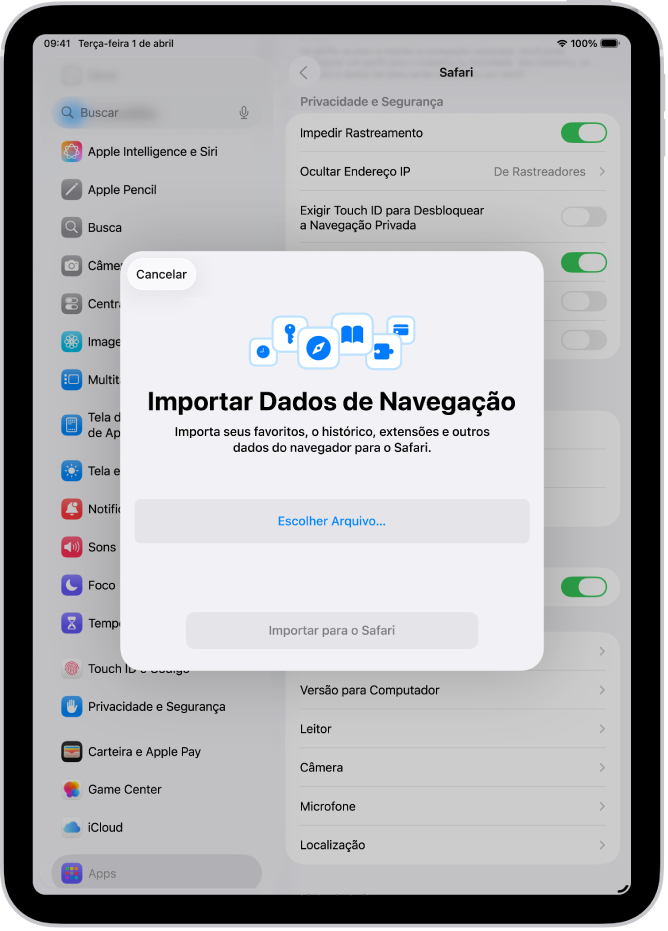The image size is (668, 931).
Task: Tap the Microfone row label
Action: pyautogui.click(x=328, y=806)
